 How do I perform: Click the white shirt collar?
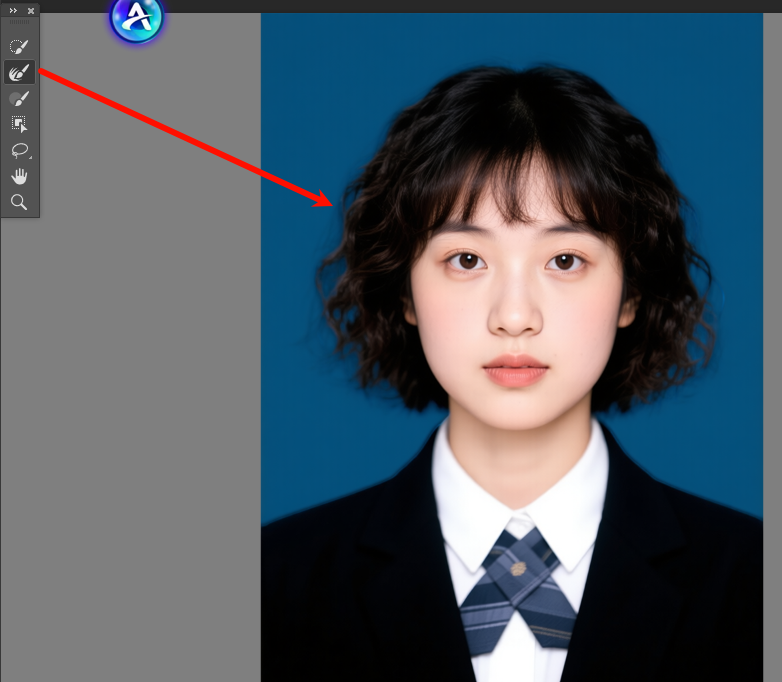(x=470, y=500)
